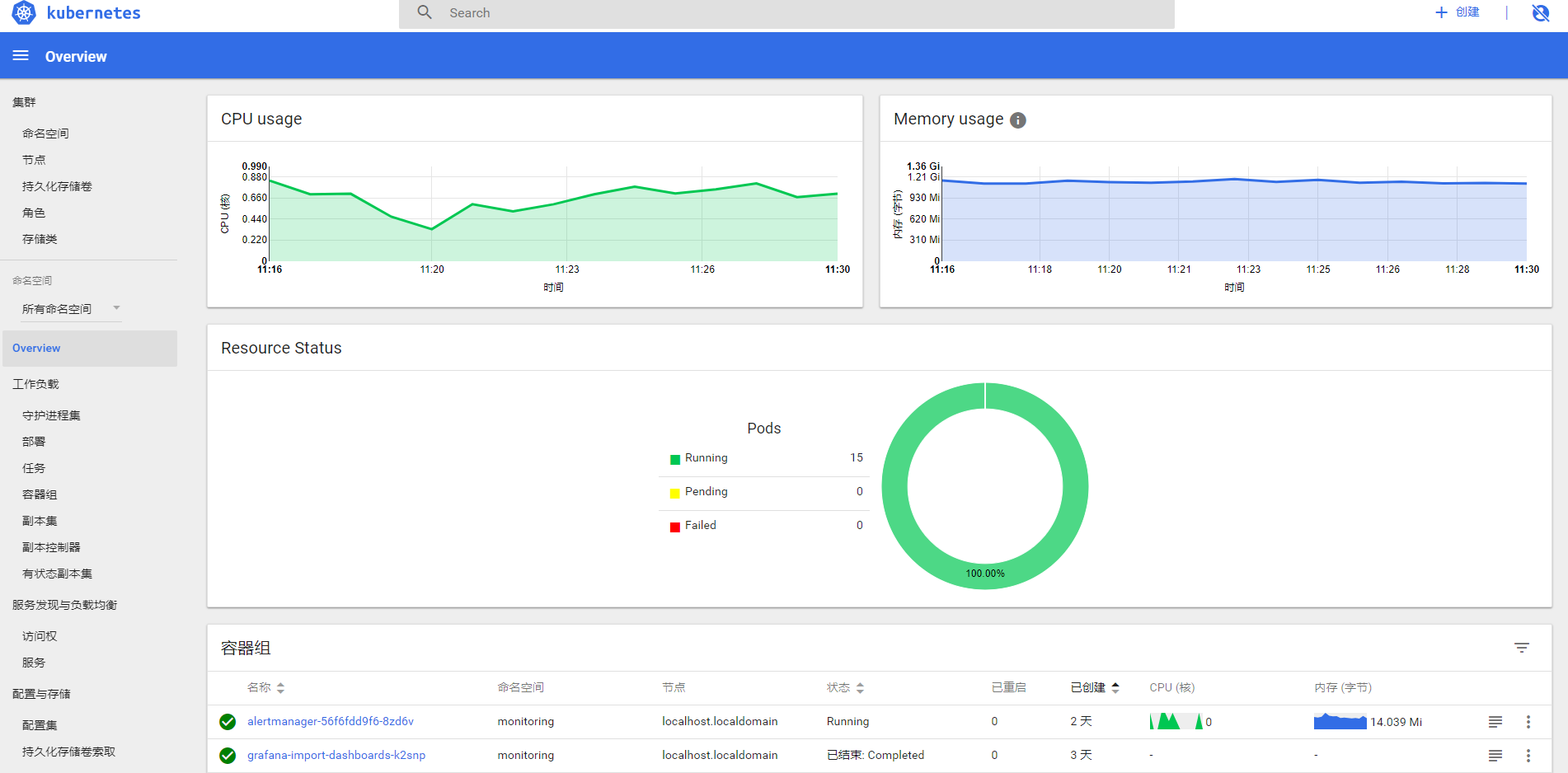Open 持久化存储卷 in sidebar
Image resolution: width=1568 pixels, height=773 pixels.
pos(57,186)
